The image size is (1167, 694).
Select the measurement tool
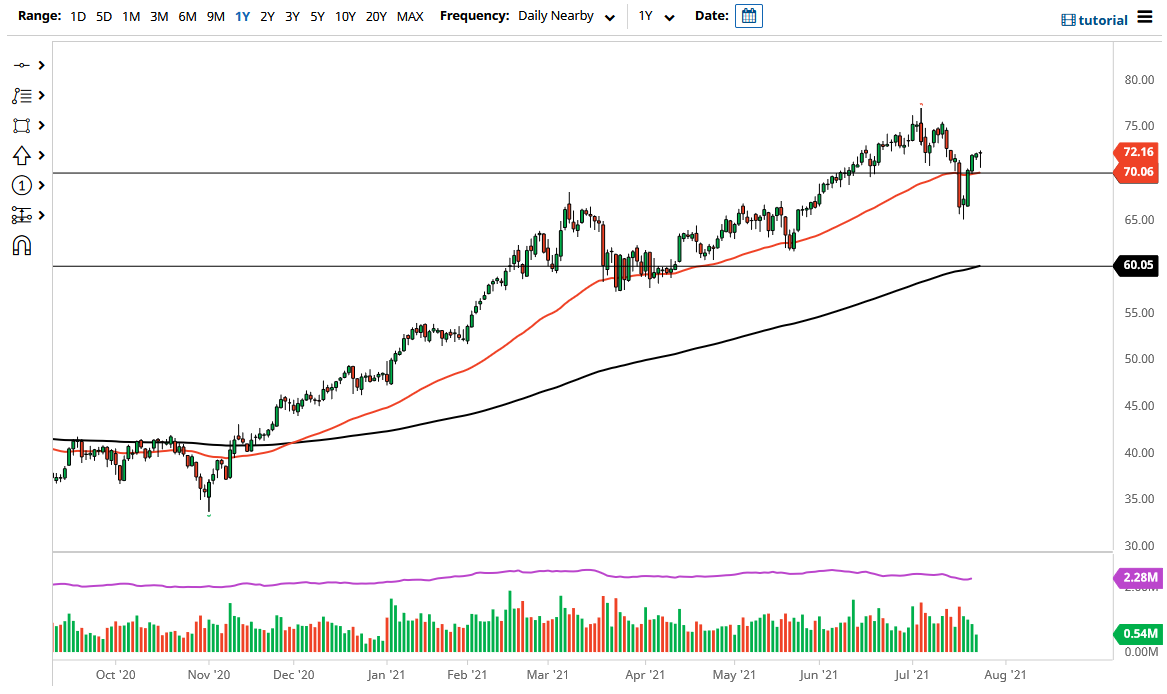21,215
